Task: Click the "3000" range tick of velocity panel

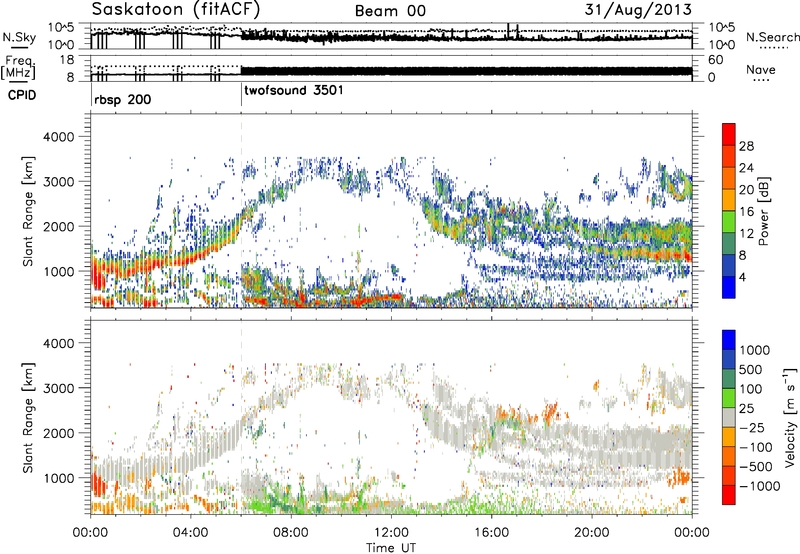Action: pyautogui.click(x=59, y=388)
